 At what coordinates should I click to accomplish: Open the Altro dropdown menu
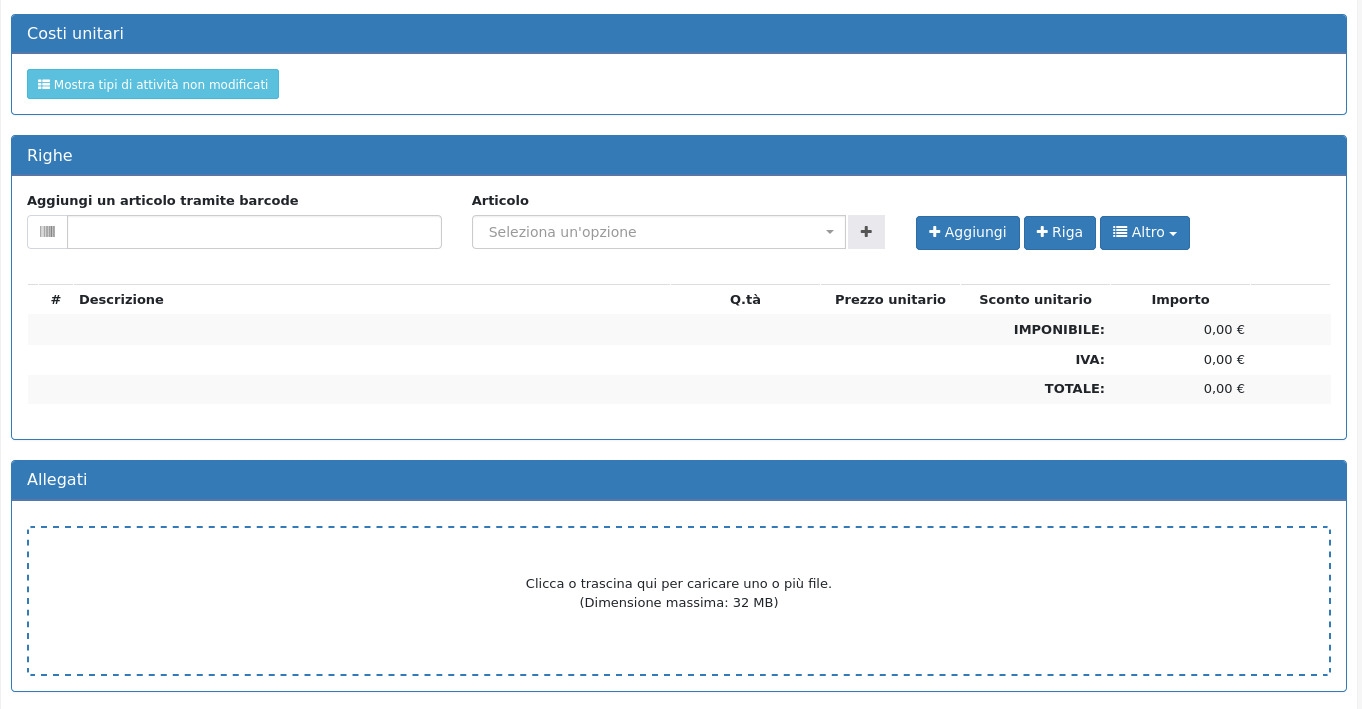(x=1144, y=232)
